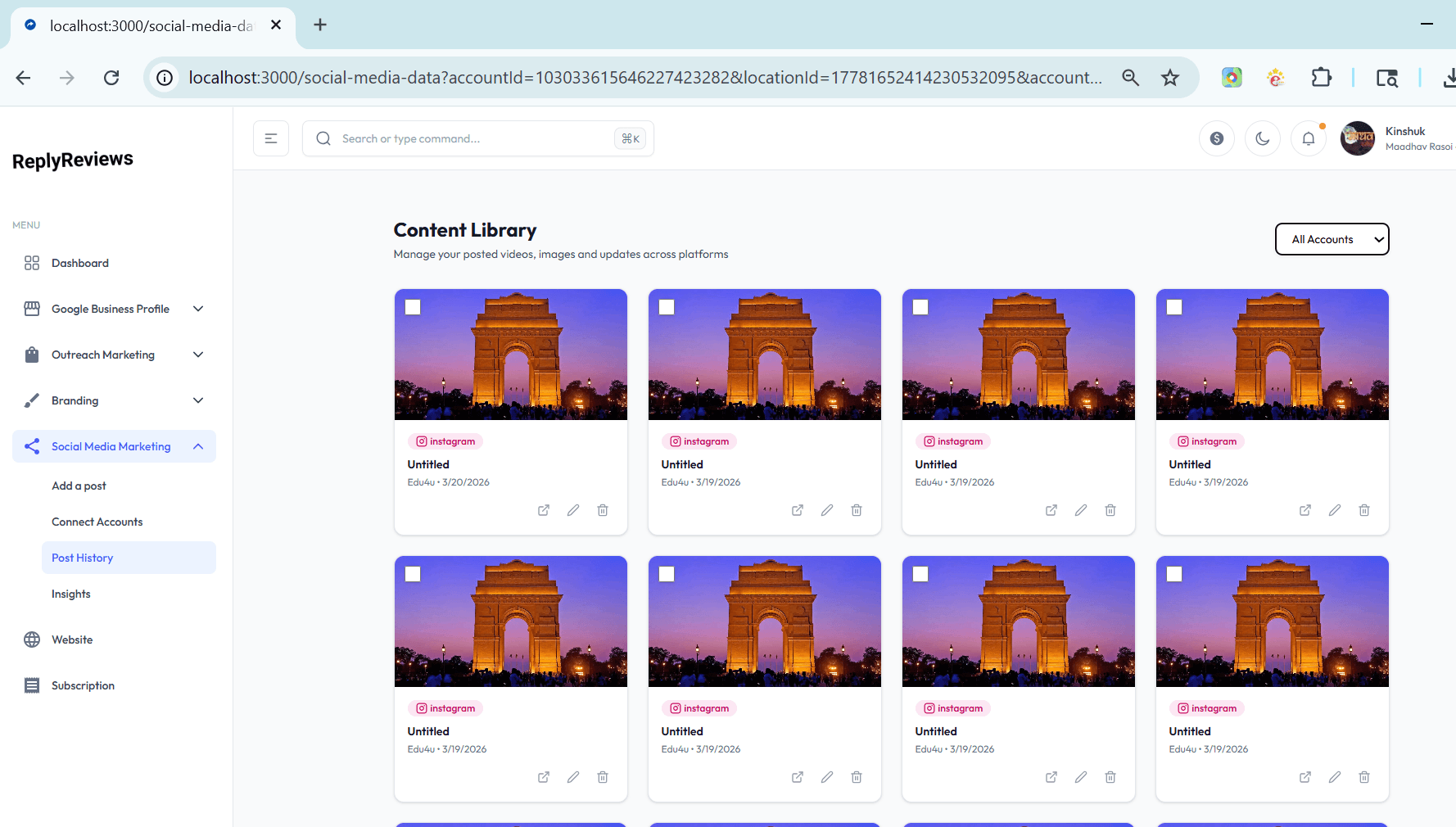Tick checkbox on second post in first row

(x=667, y=307)
